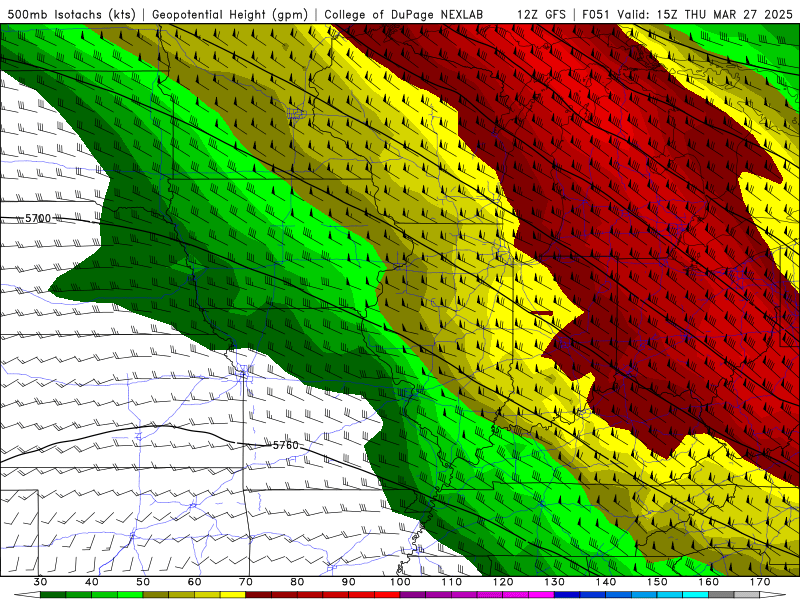Click the "Geopotential Height (gpm)" header label
Image resolution: width=800 pixels, height=600 pixels.
point(230,14)
